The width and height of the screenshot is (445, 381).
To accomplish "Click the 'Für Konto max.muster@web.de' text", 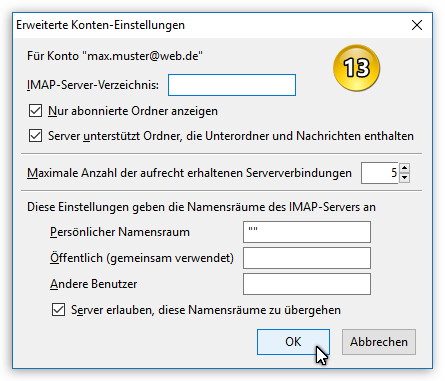I will pyautogui.click(x=115, y=56).
